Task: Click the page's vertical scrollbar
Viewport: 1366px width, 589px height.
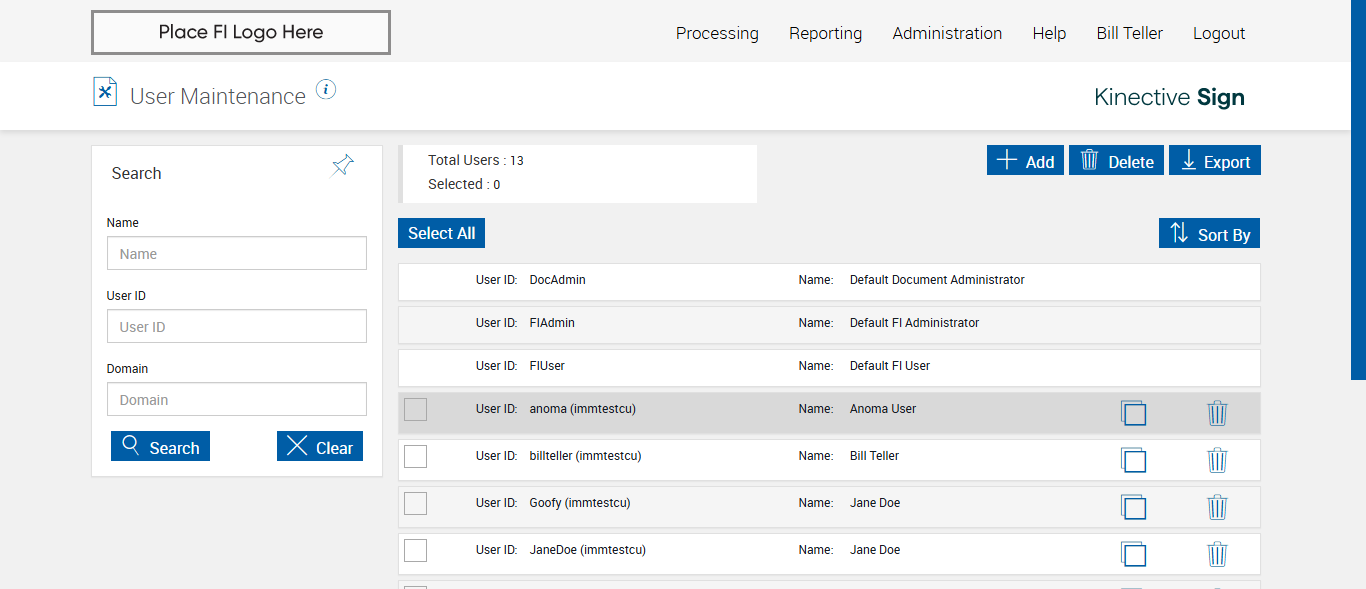Action: (1358, 200)
